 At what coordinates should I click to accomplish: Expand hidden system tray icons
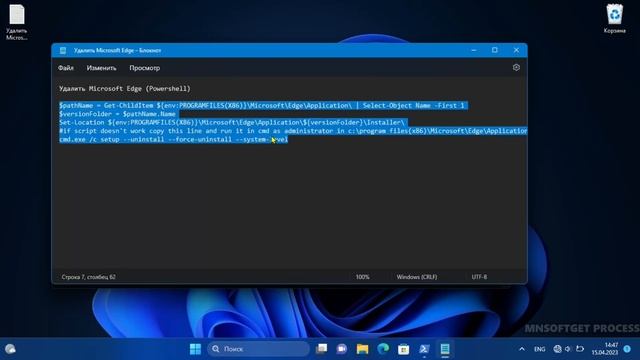click(522, 349)
